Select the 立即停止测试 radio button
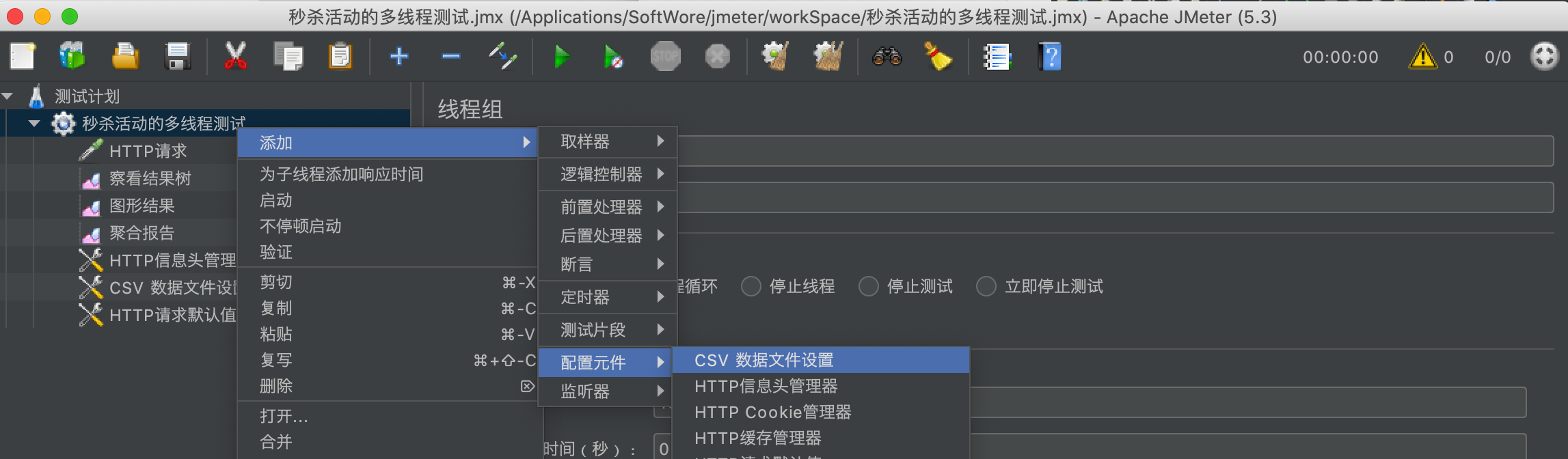The height and width of the screenshot is (459, 1568). pos(986,286)
